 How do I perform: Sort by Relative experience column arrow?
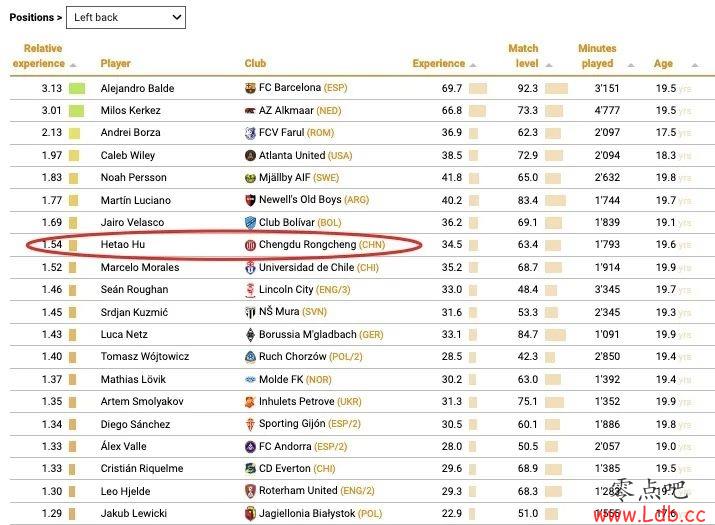coord(73,65)
